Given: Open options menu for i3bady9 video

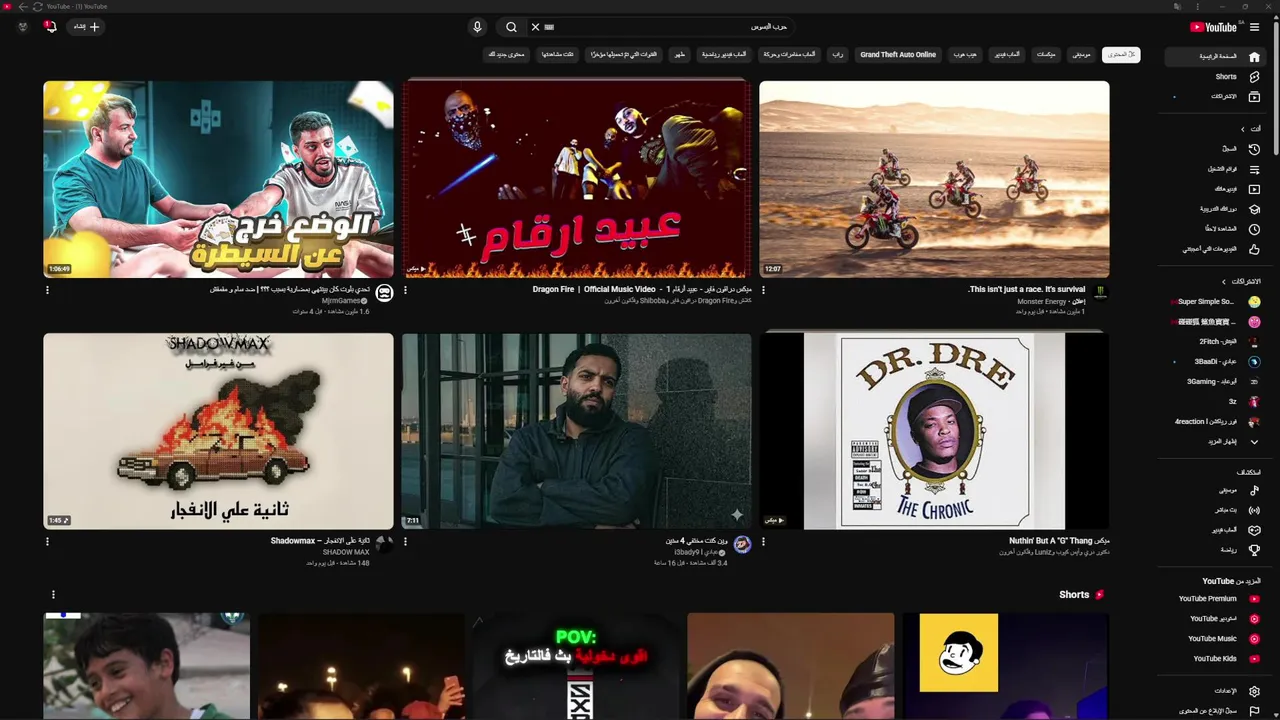Looking at the screenshot, I should [x=405, y=542].
